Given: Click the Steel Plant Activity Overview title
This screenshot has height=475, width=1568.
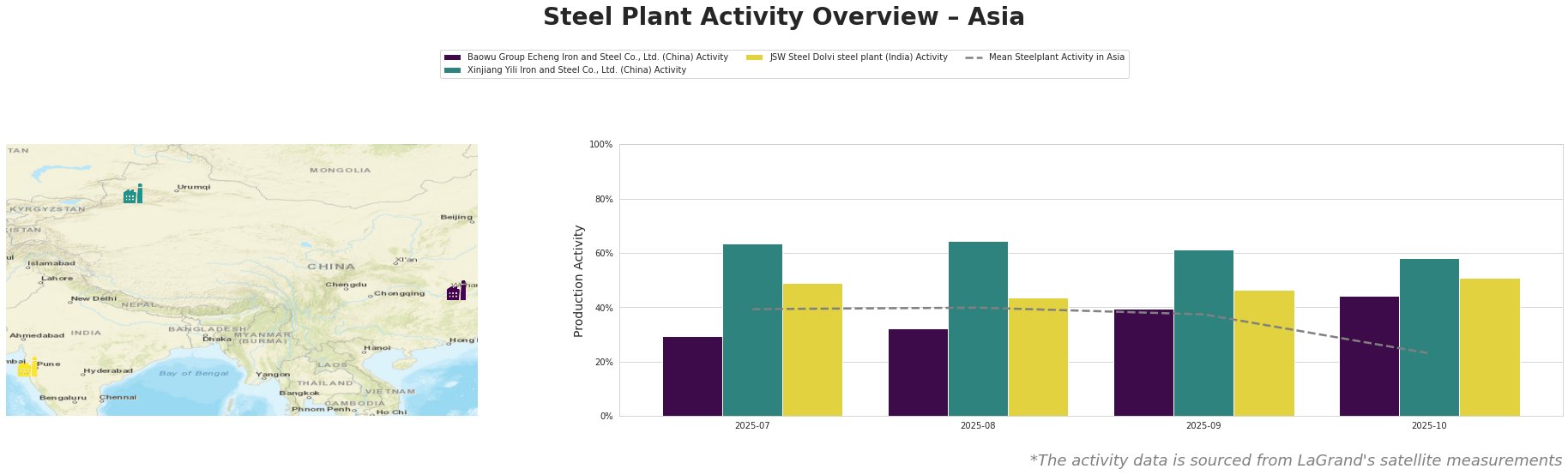Looking at the screenshot, I should coord(783,17).
